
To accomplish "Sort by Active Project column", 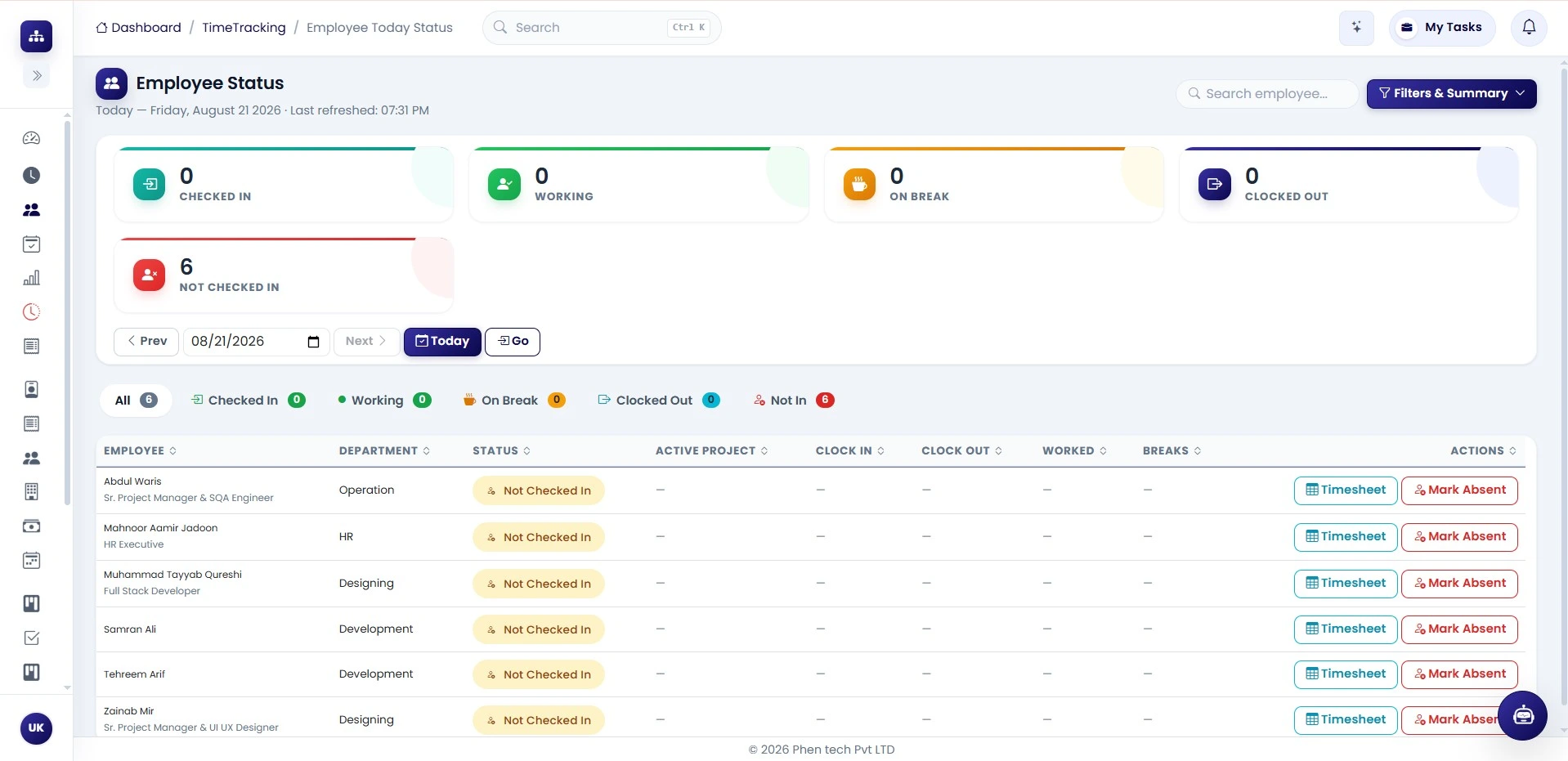I will tap(711, 451).
